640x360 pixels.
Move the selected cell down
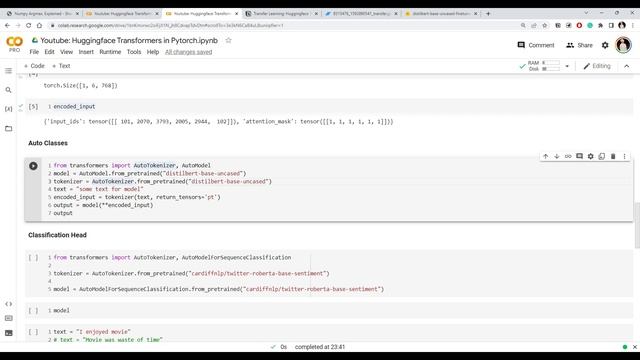tap(557, 156)
